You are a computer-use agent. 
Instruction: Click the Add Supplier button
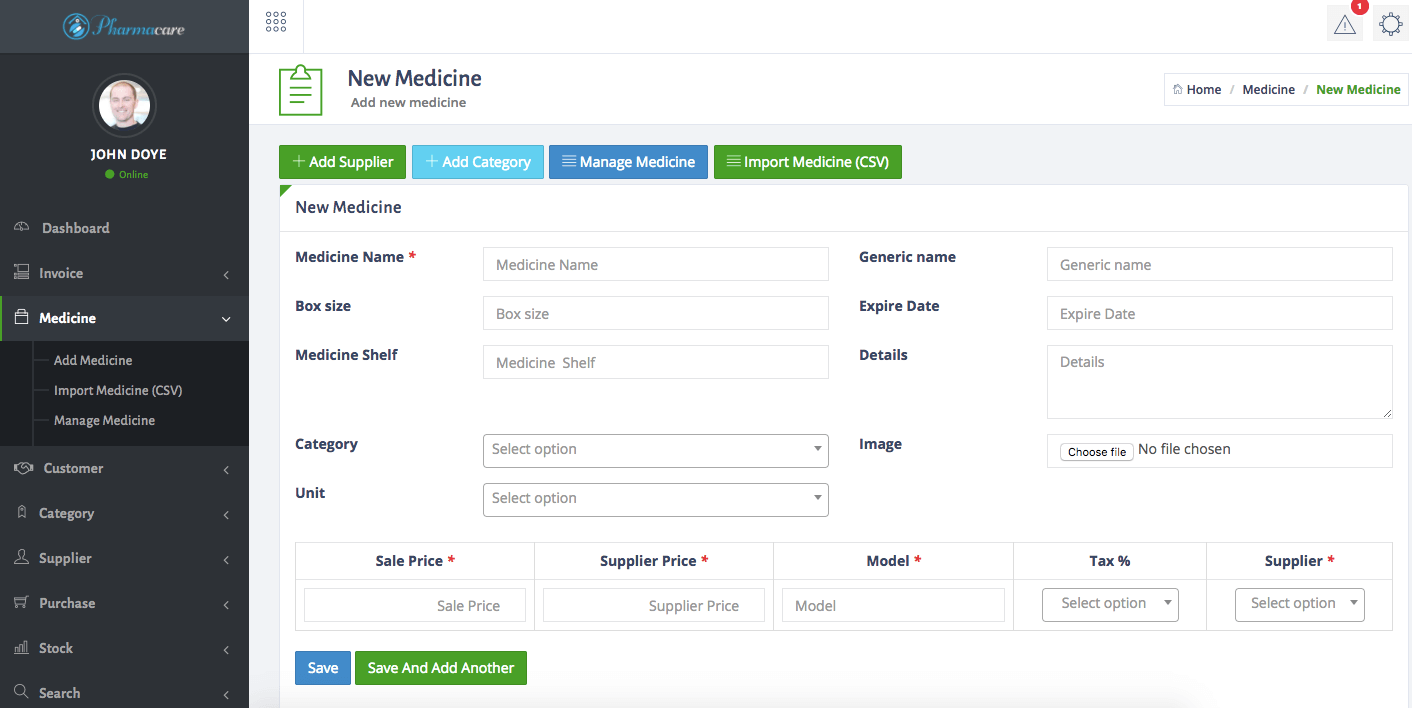coord(342,161)
